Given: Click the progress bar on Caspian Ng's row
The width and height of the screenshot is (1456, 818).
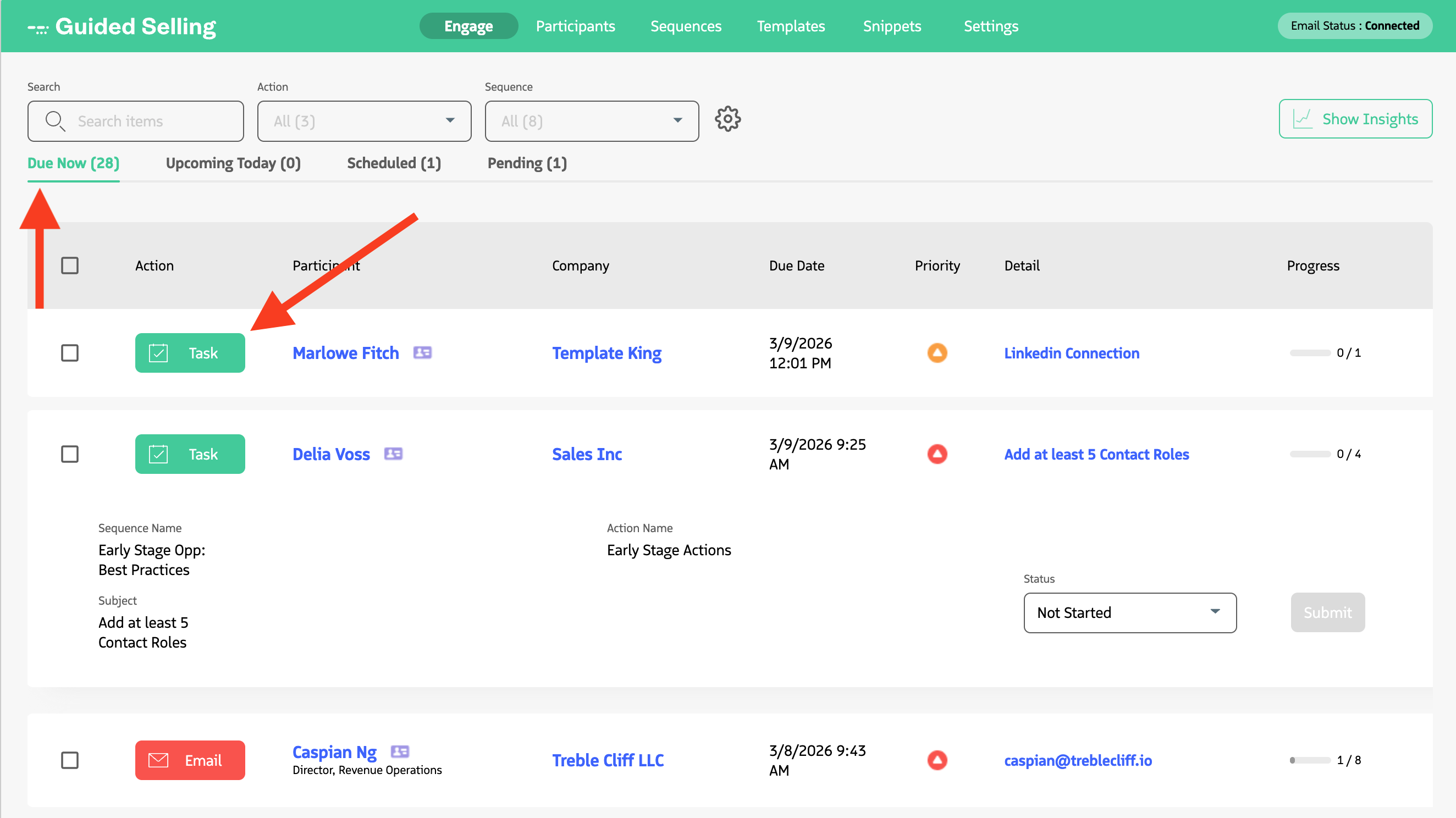Looking at the screenshot, I should point(1311,760).
